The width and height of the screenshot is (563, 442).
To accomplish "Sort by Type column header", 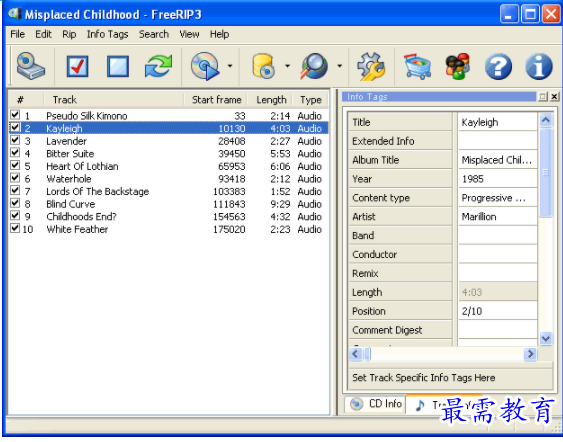I will click(311, 99).
